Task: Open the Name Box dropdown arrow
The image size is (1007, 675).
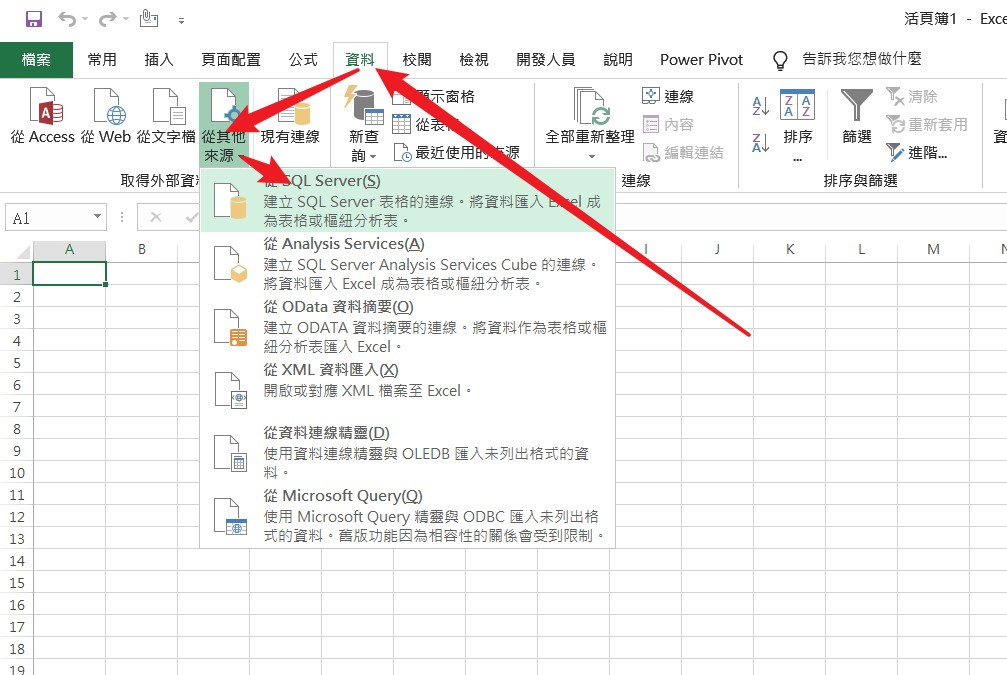Action: tap(98, 216)
